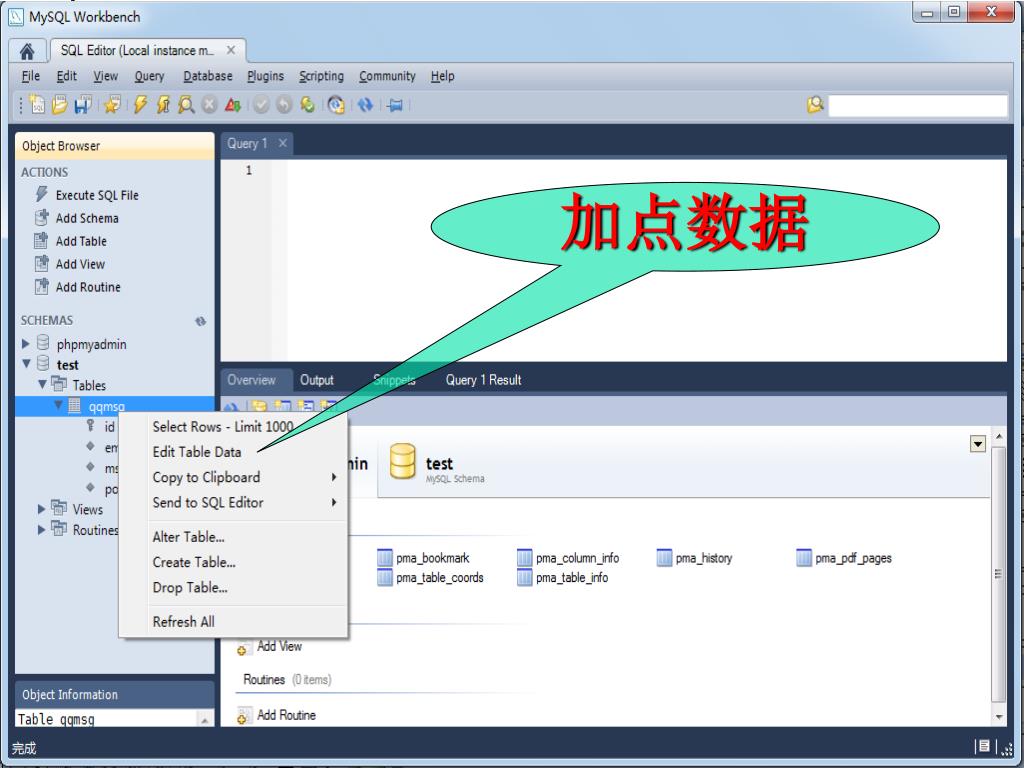Open the Database menu
The image size is (1024, 768).
click(208, 76)
